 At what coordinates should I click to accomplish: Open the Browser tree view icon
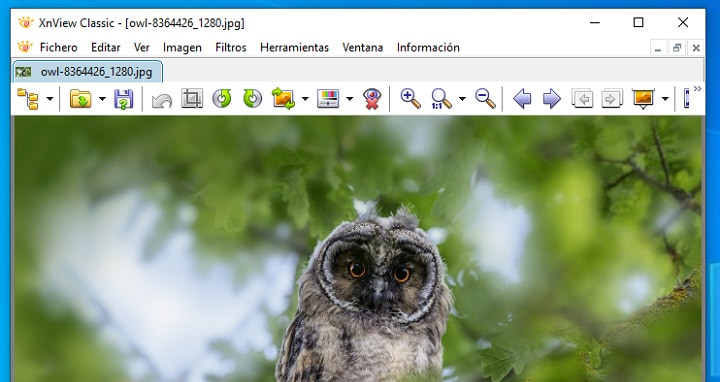(x=28, y=99)
